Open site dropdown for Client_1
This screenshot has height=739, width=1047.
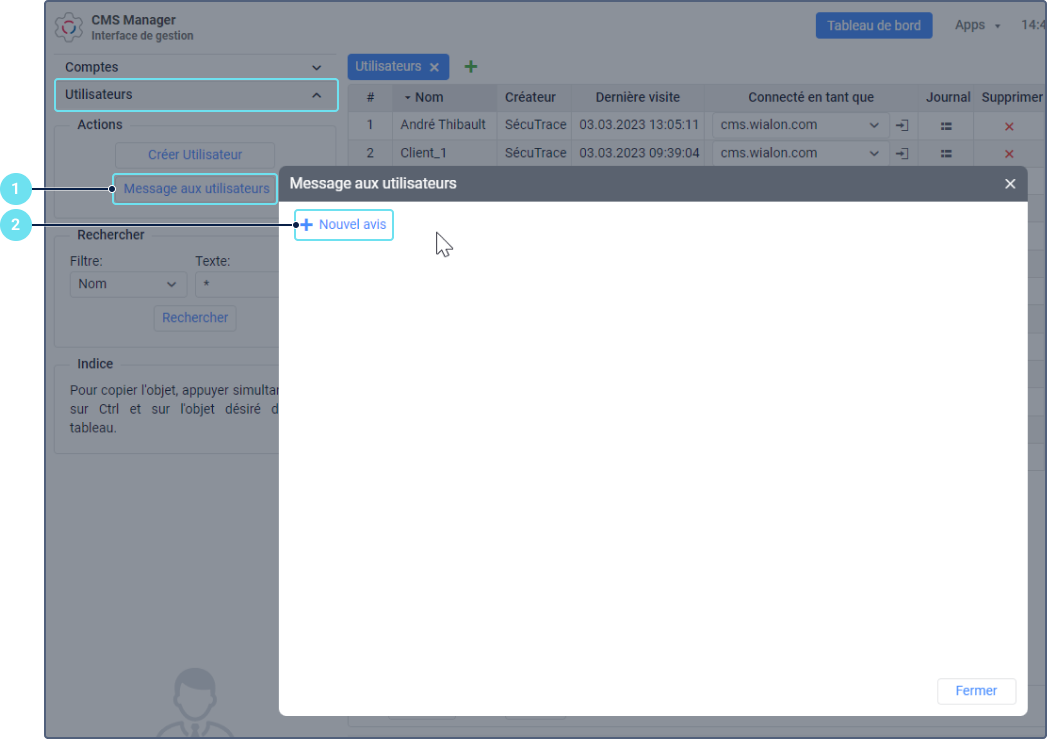[800, 154]
